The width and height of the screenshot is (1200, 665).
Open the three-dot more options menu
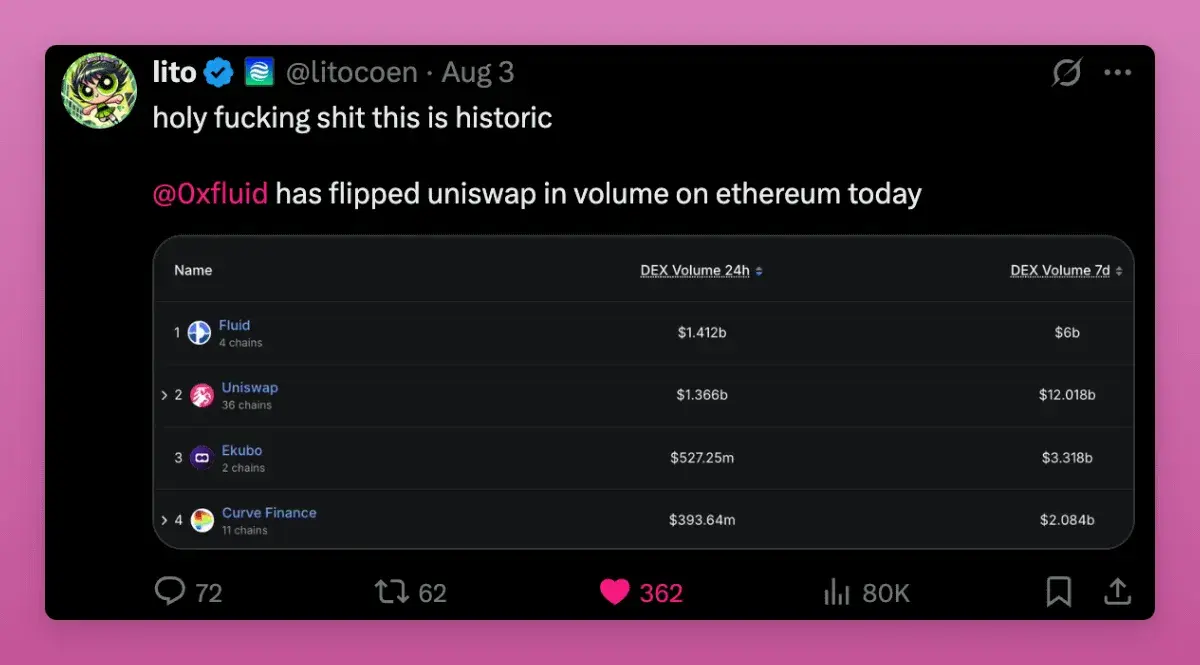[1117, 73]
